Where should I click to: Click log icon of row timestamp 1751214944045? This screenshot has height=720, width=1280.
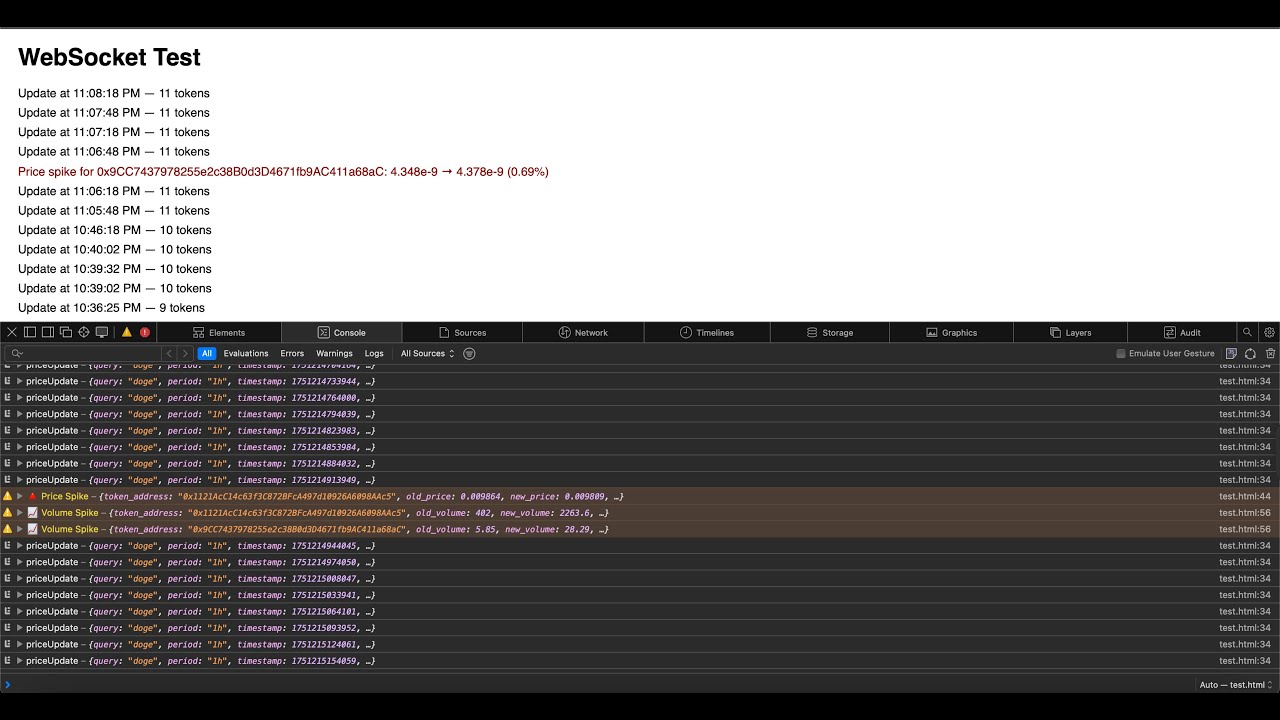[x=7, y=546]
